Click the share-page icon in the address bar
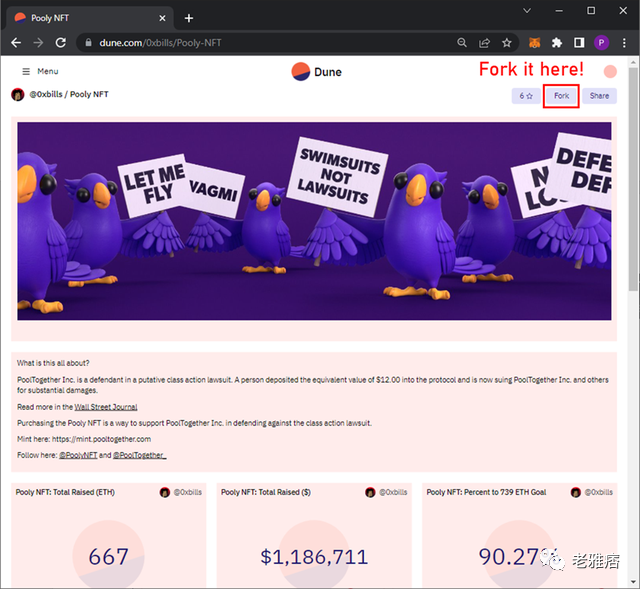The height and width of the screenshot is (589, 640). coord(484,42)
